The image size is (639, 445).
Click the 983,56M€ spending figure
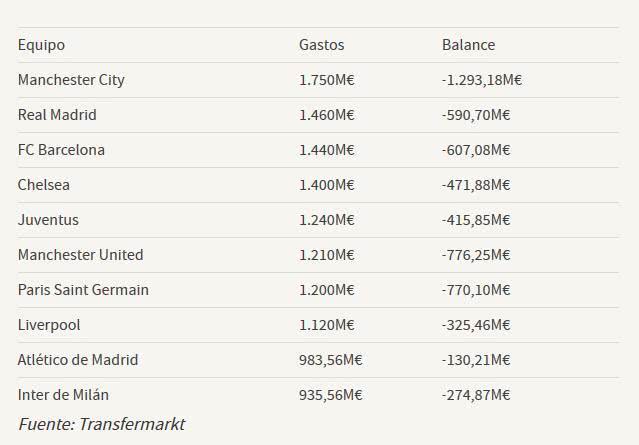tap(331, 360)
